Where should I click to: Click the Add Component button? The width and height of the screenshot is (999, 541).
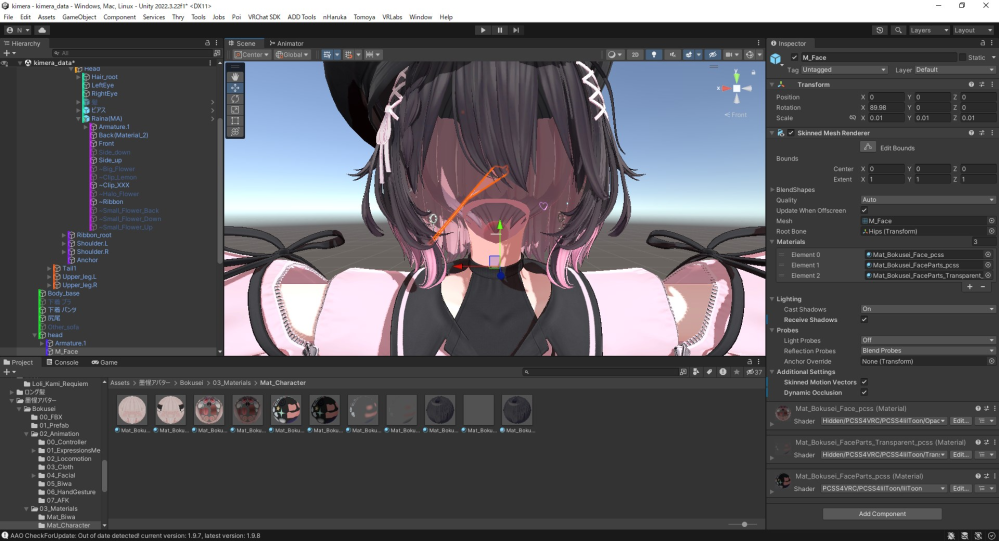(x=882, y=514)
